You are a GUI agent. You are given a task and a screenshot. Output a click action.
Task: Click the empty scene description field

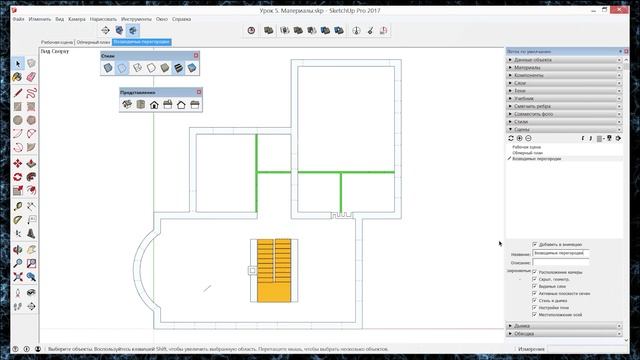[560, 262]
